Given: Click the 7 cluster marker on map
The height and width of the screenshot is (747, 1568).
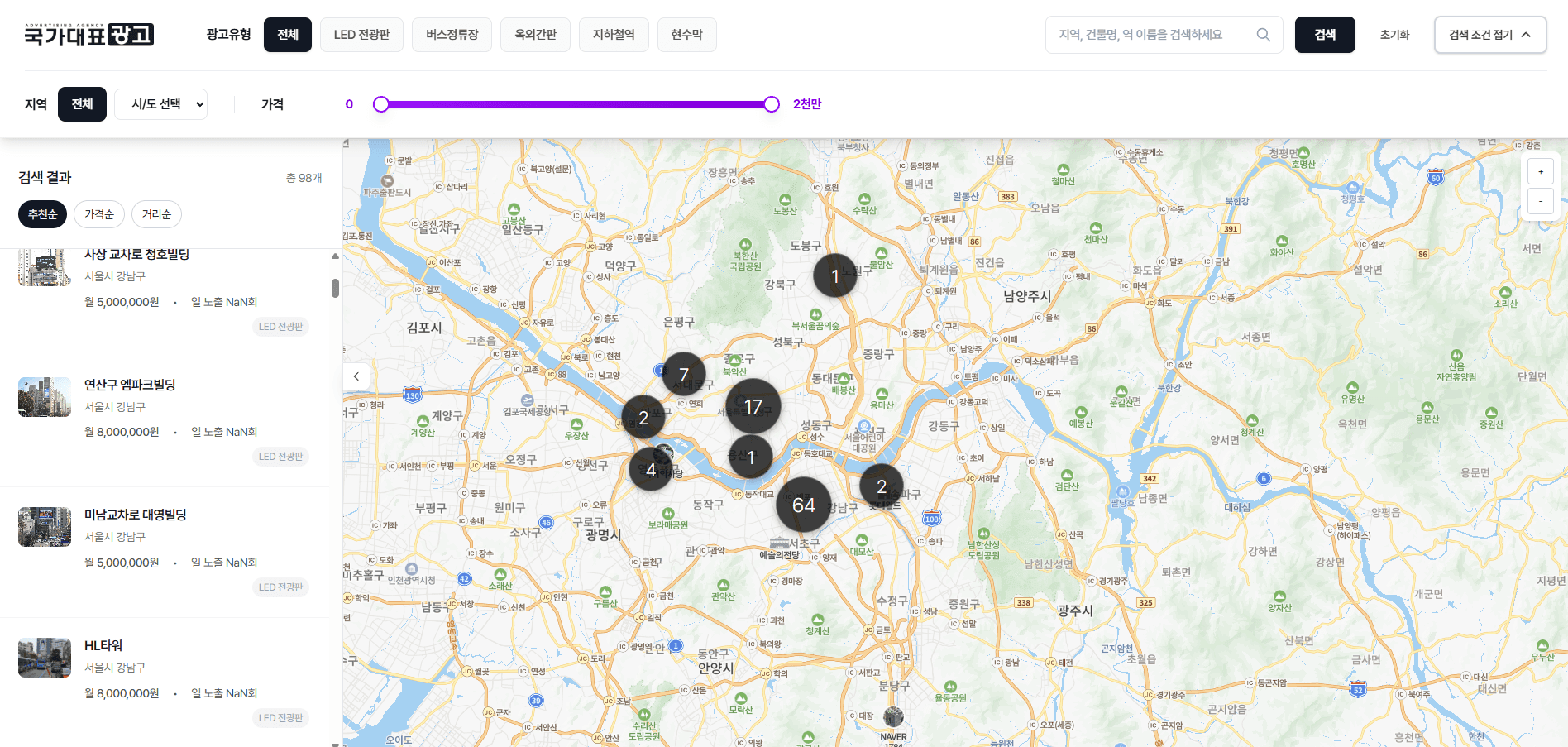Looking at the screenshot, I should (684, 375).
